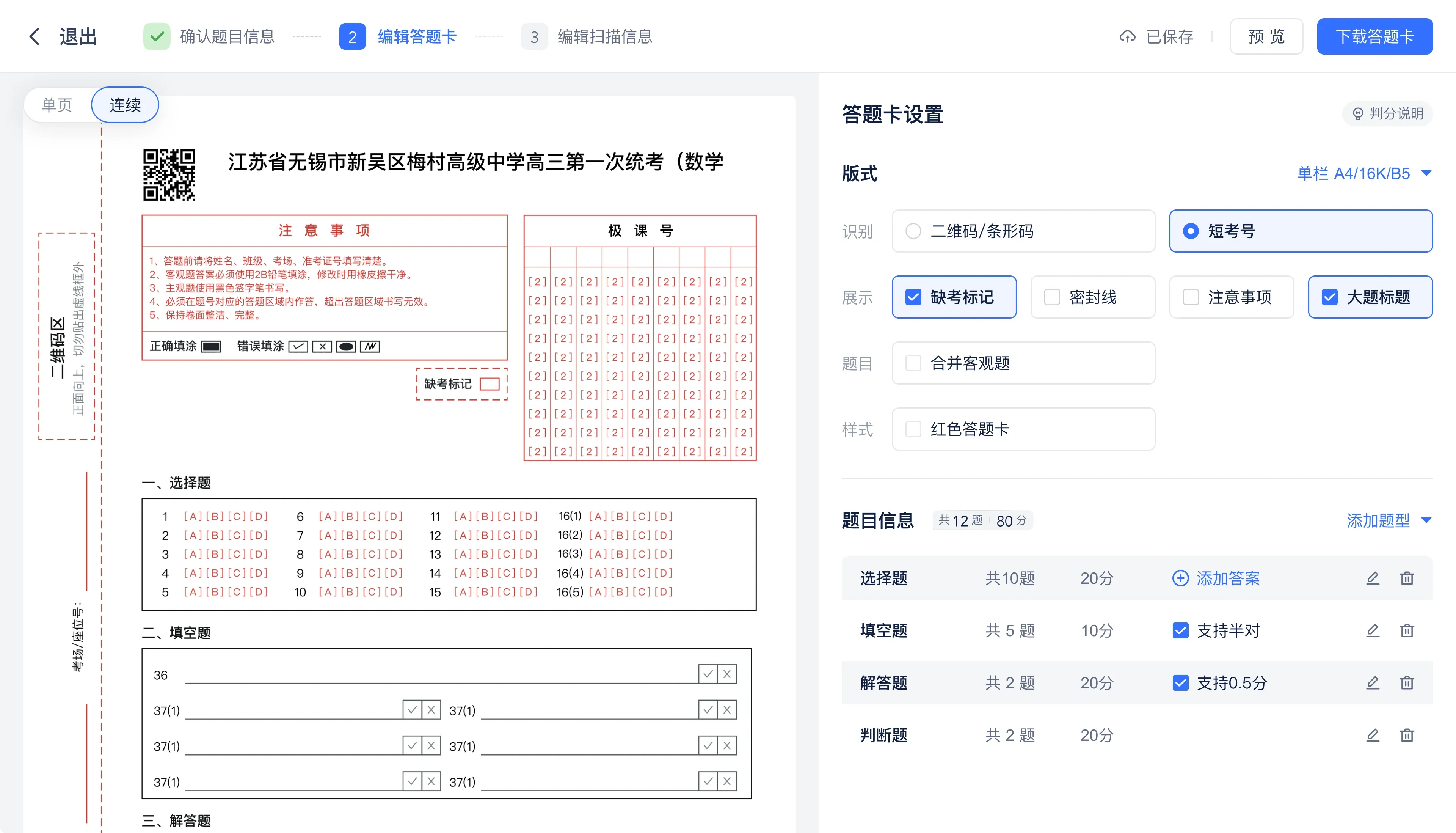Toggle 支持0.5分 checkbox for 解答题
This screenshot has height=833, width=1456.
point(1180,682)
